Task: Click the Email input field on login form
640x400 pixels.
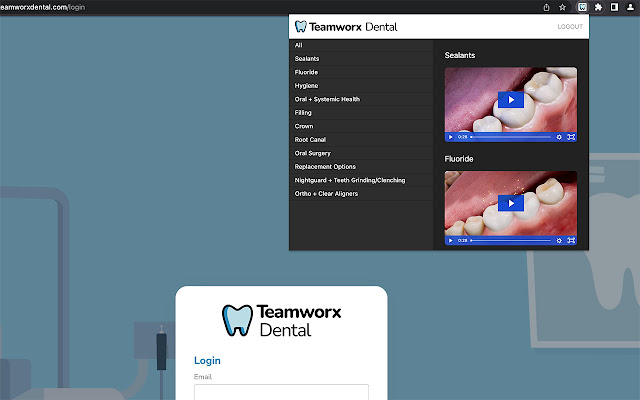Action: pos(281,392)
